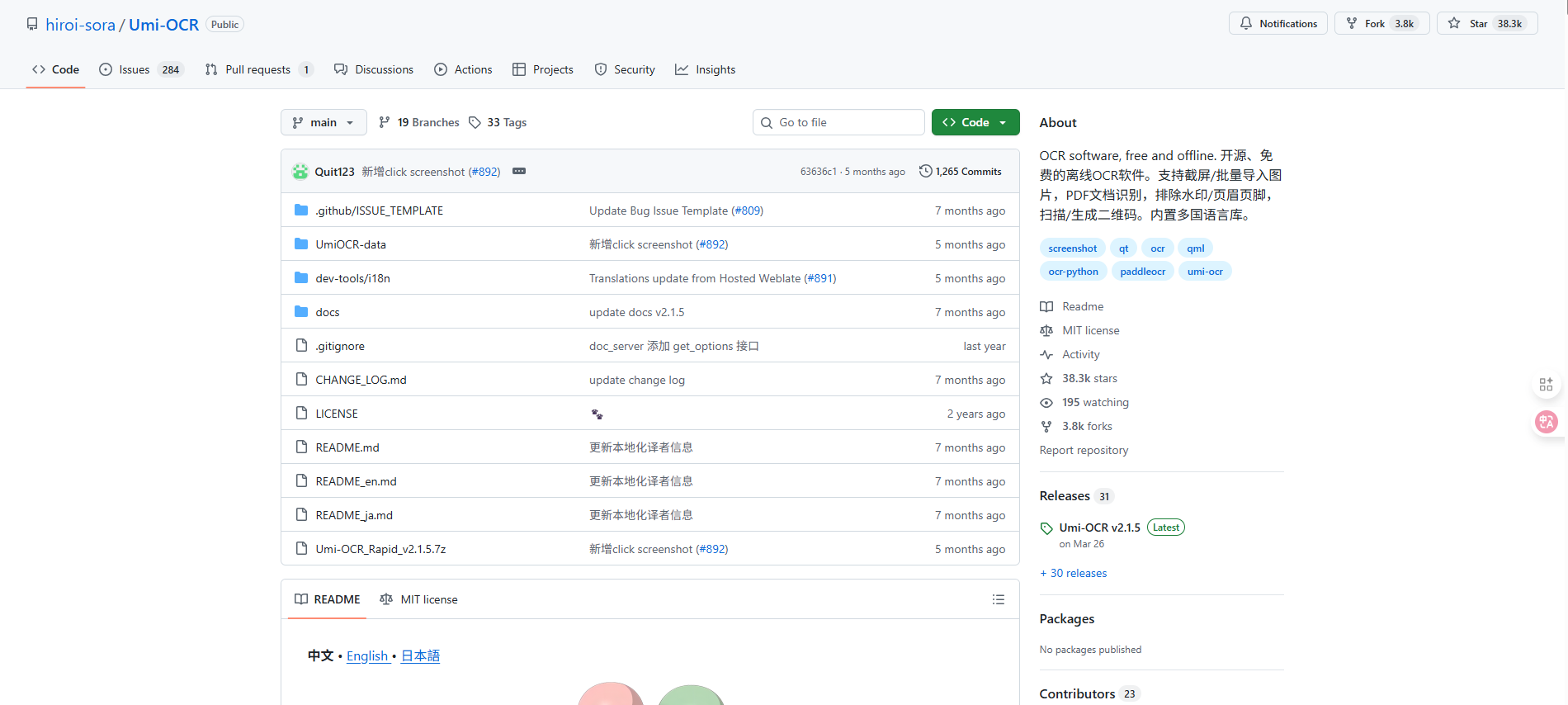Go to the Discussions tab
The image size is (1568, 705).
374,69
